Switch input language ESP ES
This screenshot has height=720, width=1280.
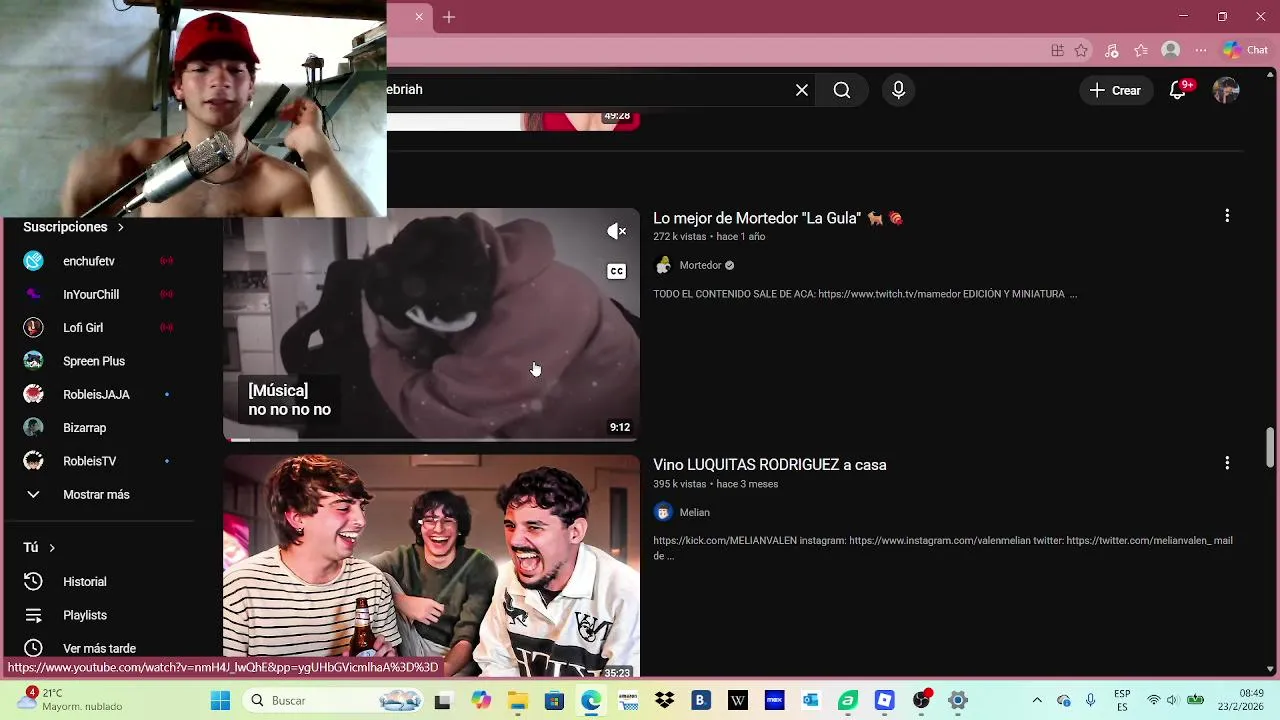(1122, 700)
